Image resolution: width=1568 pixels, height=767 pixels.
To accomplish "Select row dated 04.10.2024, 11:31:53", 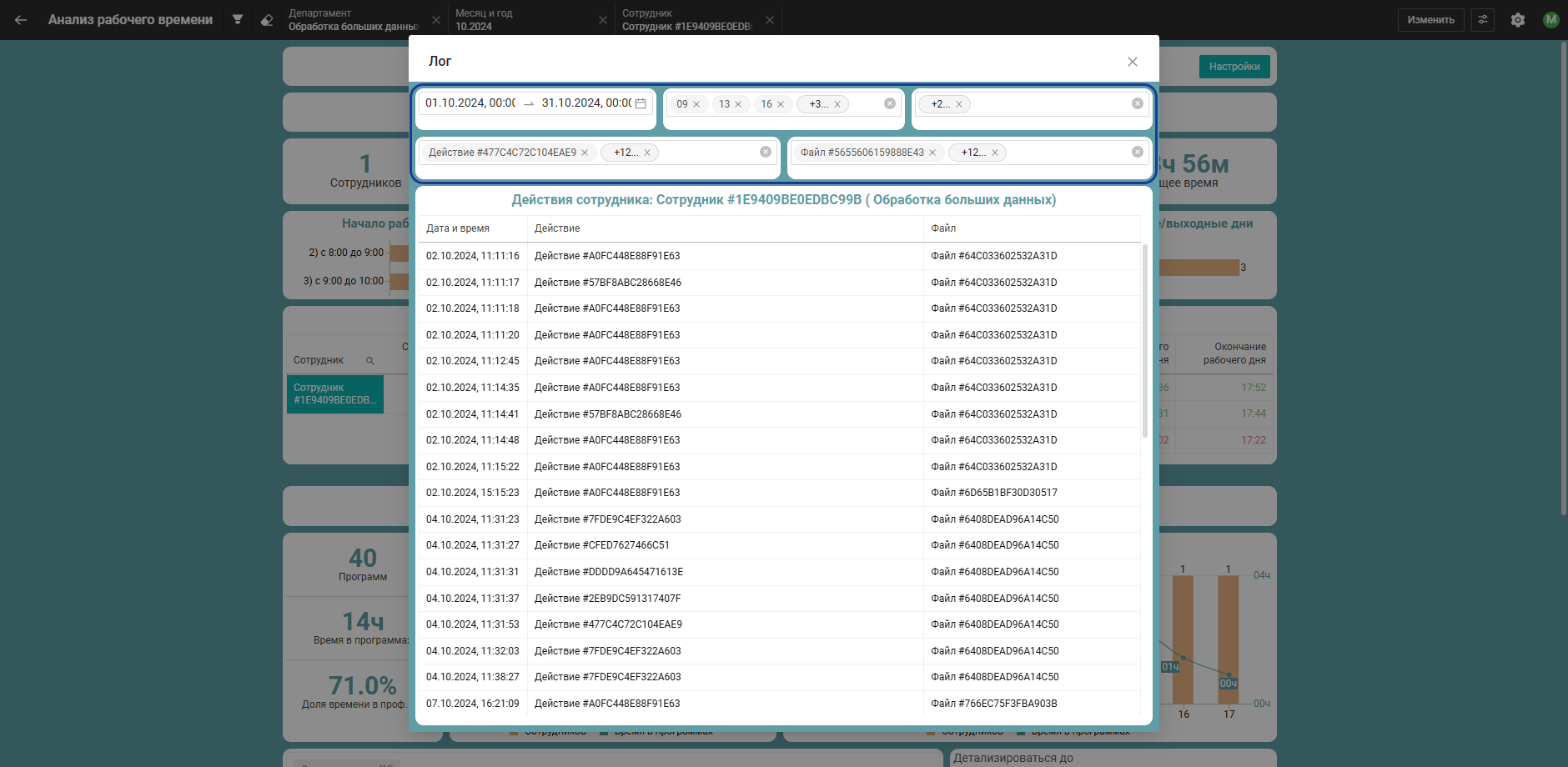I will click(x=779, y=624).
